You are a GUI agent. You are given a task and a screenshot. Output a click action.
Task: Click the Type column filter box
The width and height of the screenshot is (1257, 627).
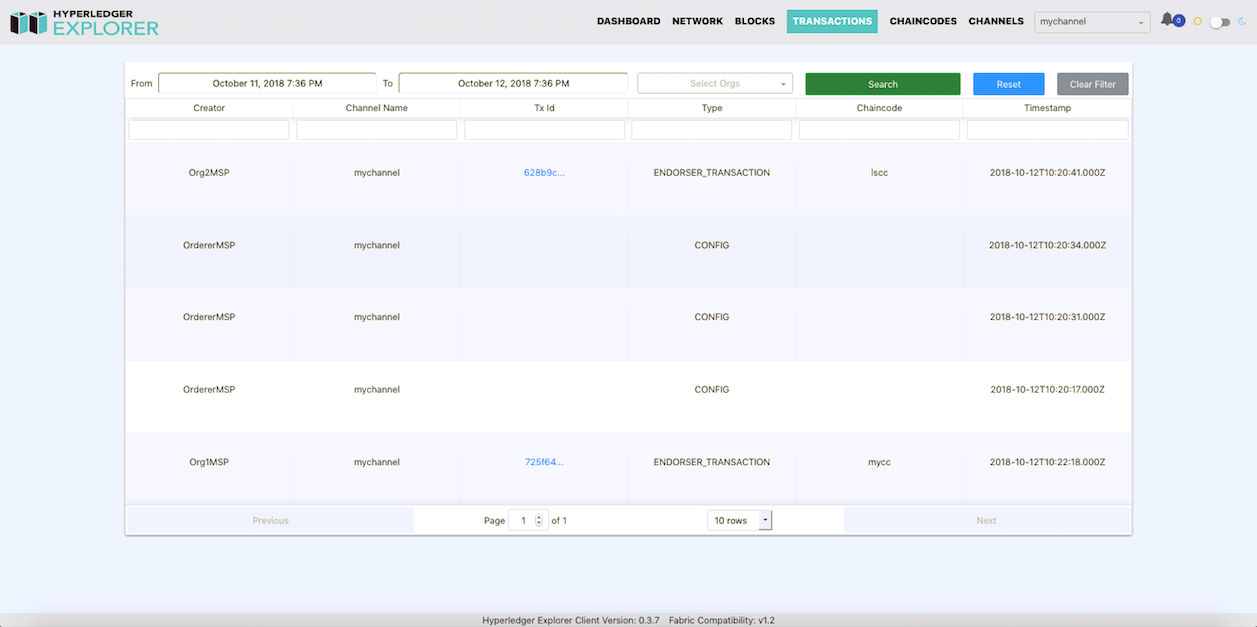pos(712,130)
